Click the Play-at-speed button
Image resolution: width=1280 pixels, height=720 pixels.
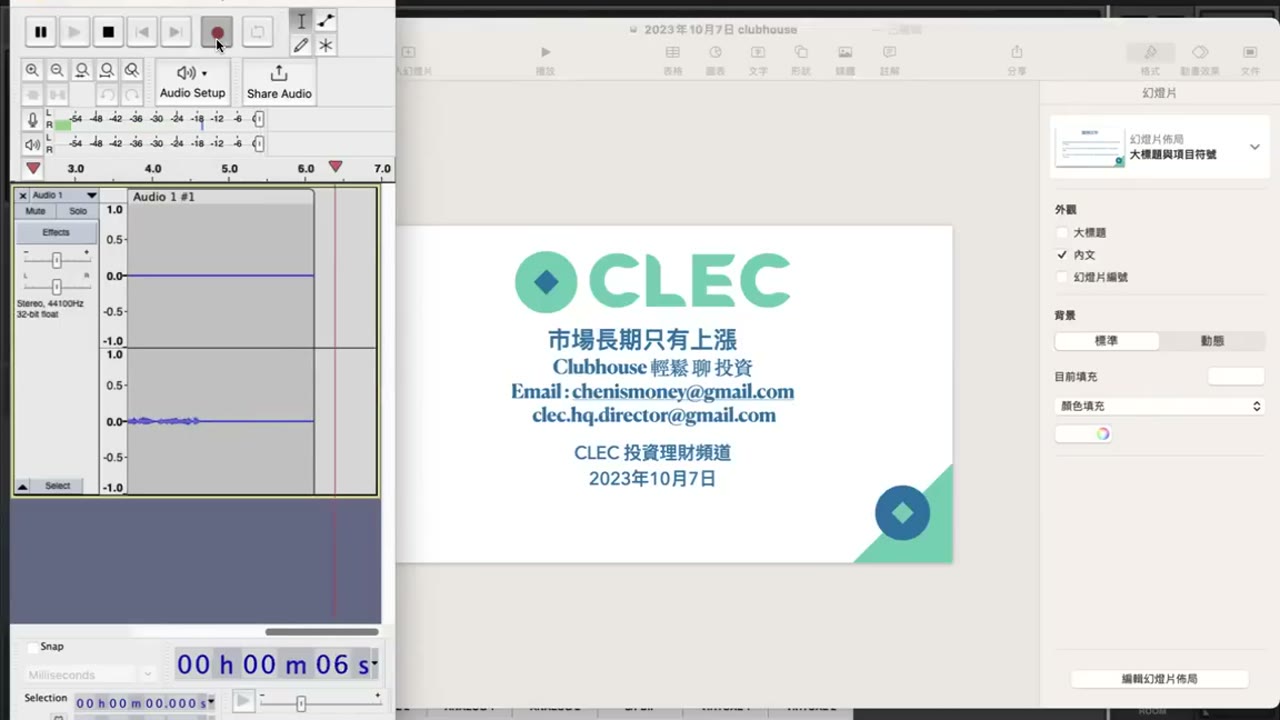pyautogui.click(x=243, y=702)
